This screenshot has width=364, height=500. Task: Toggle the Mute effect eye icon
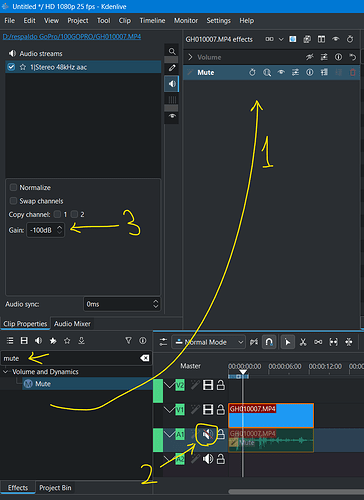[x=281, y=72]
